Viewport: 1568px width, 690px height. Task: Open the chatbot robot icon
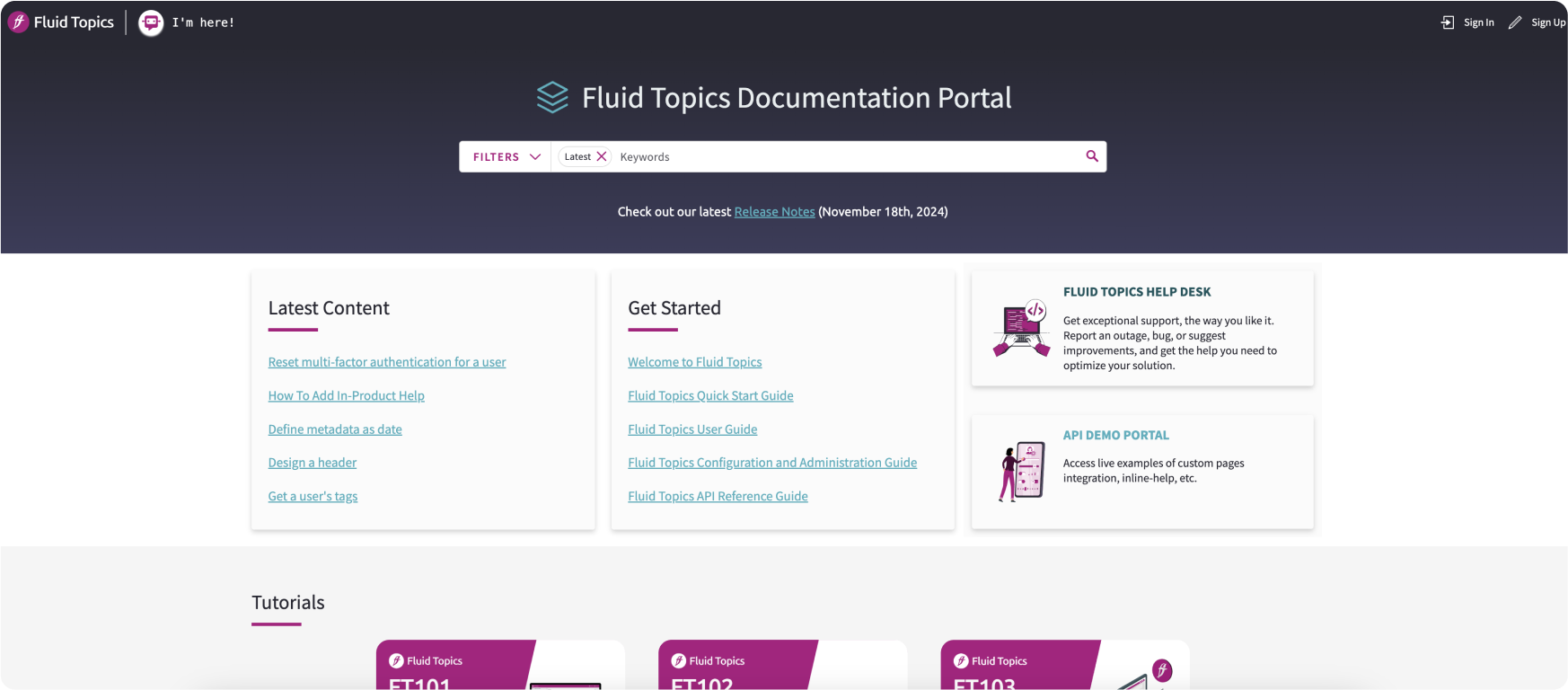tap(151, 22)
